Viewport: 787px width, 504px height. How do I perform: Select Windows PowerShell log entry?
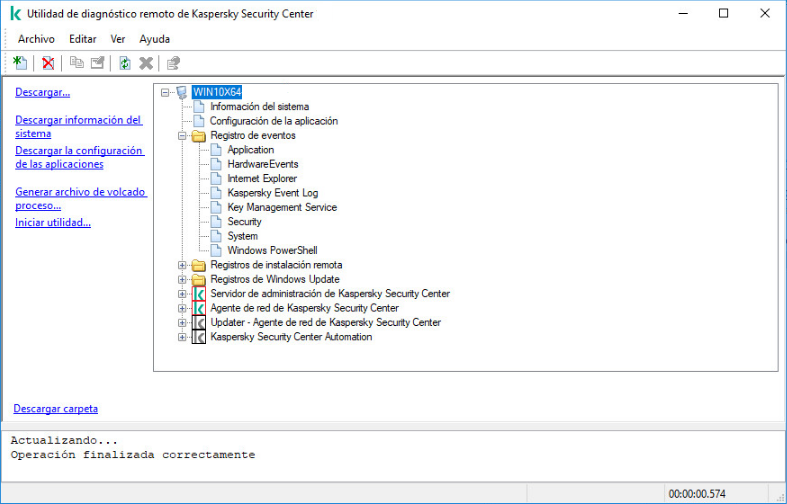pos(272,251)
